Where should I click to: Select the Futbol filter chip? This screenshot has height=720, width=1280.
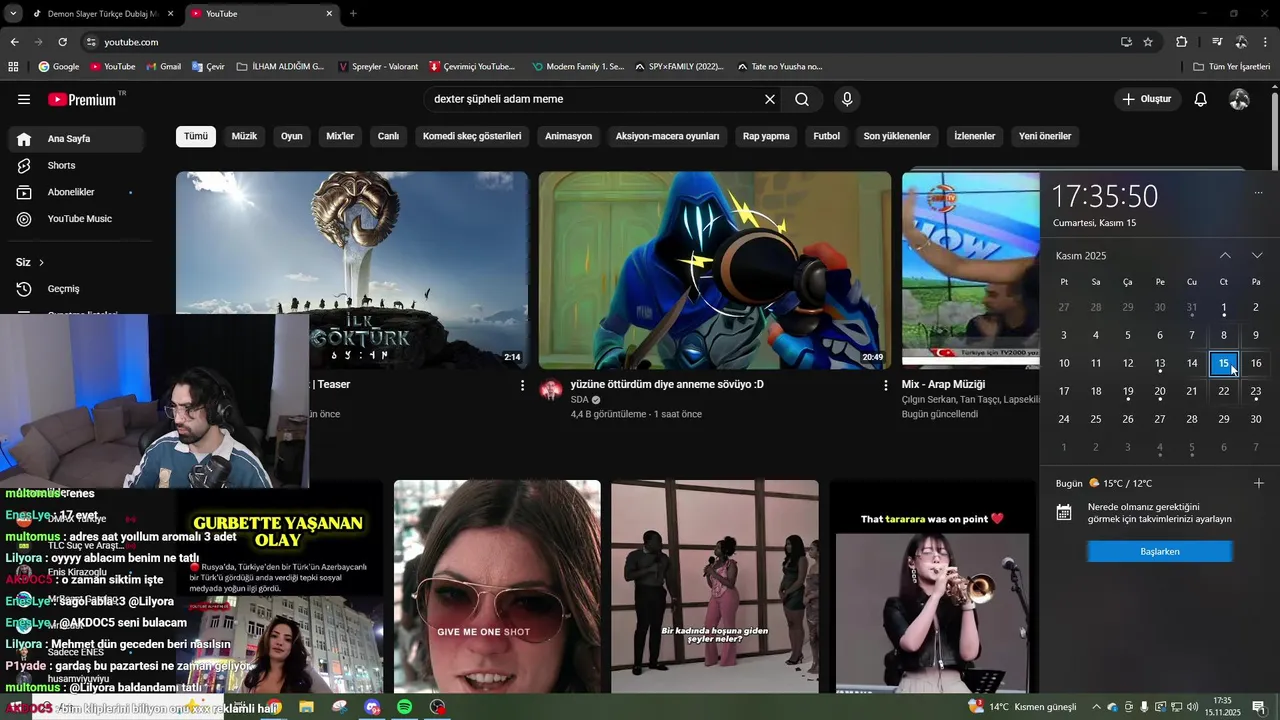(x=826, y=136)
